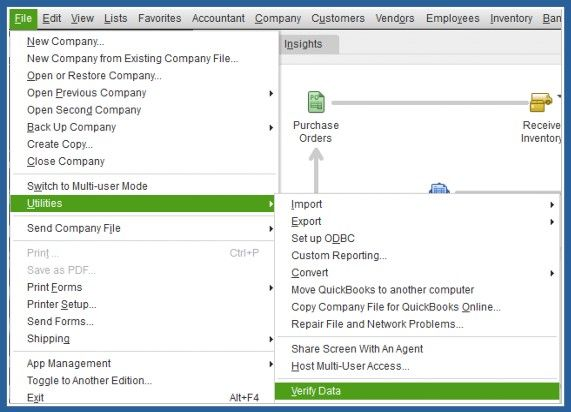The width and height of the screenshot is (571, 412).
Task: Expand App Management submenu arrow
Action: tap(271, 364)
